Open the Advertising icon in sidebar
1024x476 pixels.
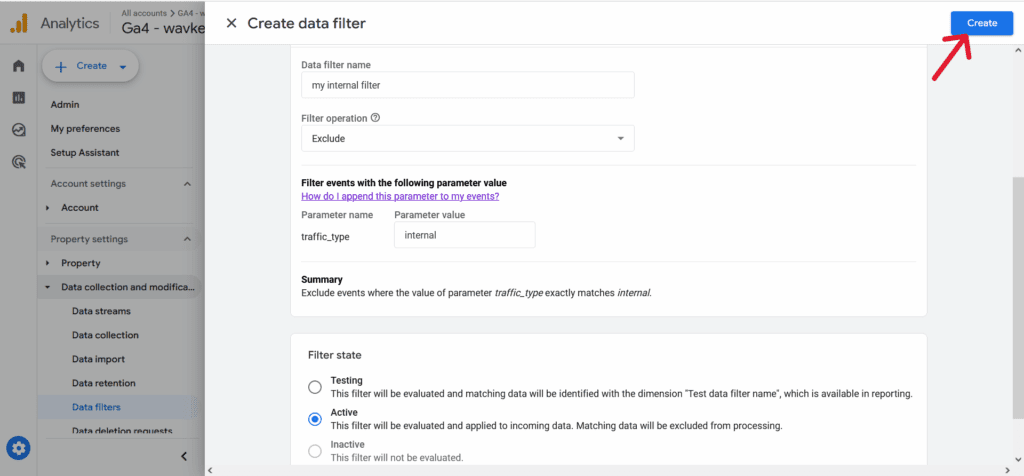(18, 162)
